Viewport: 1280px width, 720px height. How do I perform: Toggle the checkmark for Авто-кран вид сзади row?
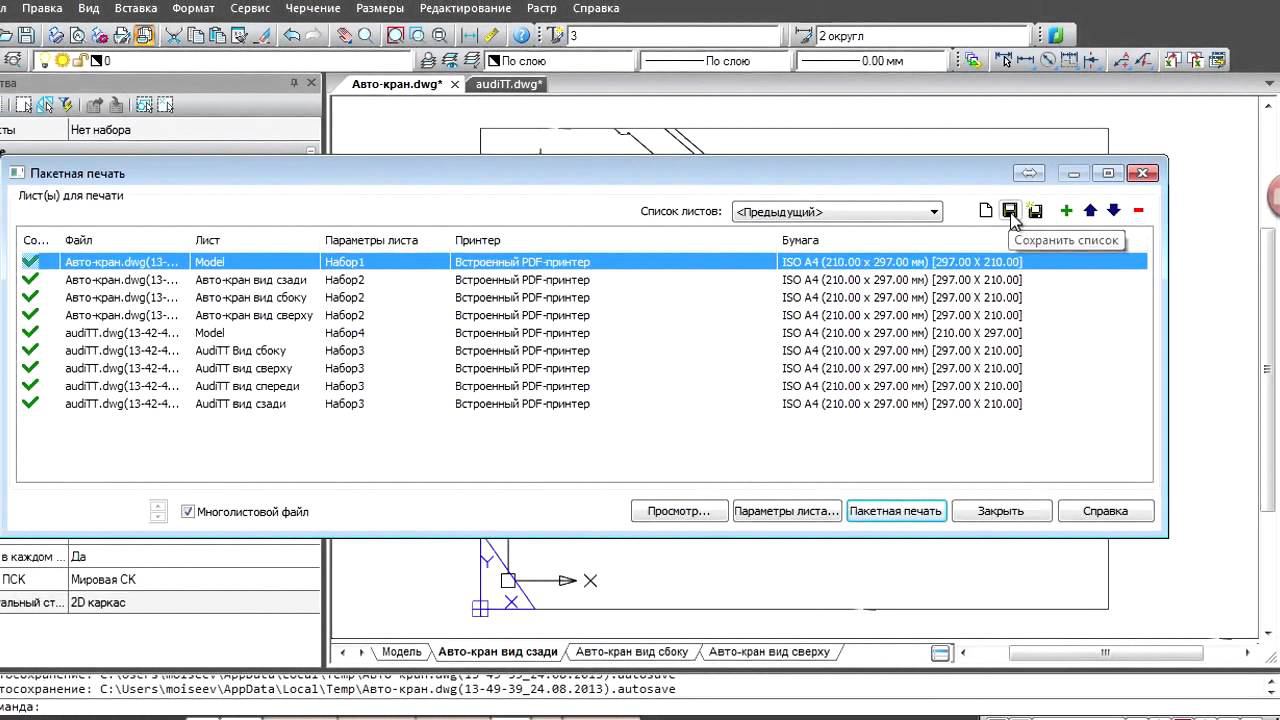tap(31, 280)
